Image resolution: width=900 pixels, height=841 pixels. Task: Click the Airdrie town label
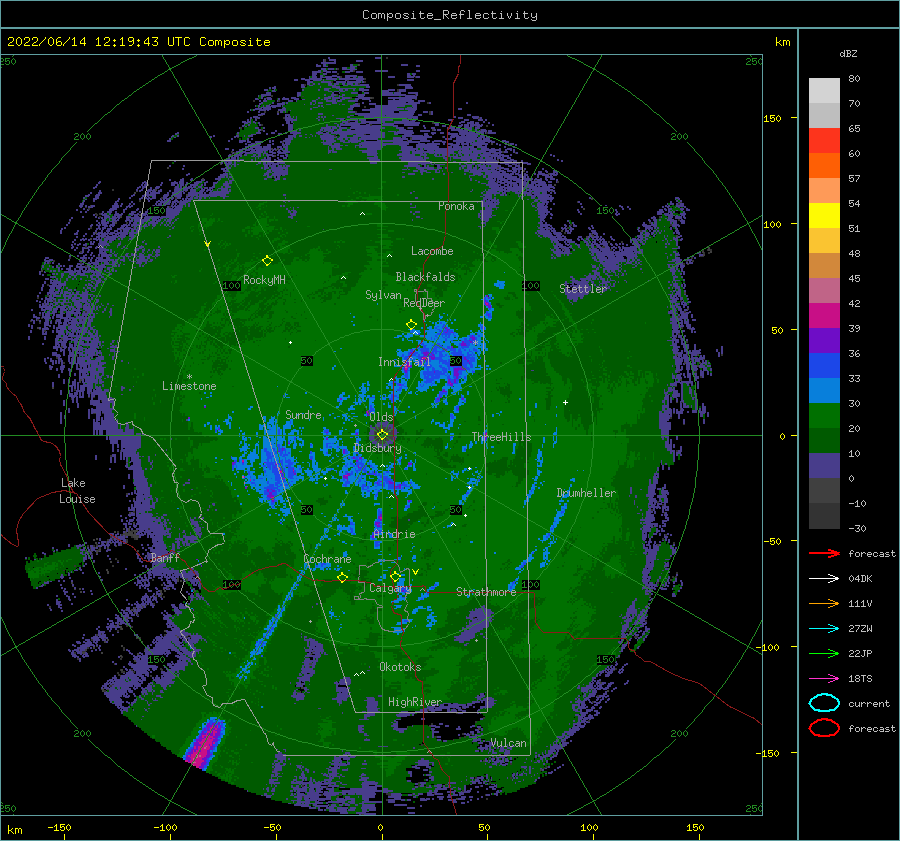[394, 534]
